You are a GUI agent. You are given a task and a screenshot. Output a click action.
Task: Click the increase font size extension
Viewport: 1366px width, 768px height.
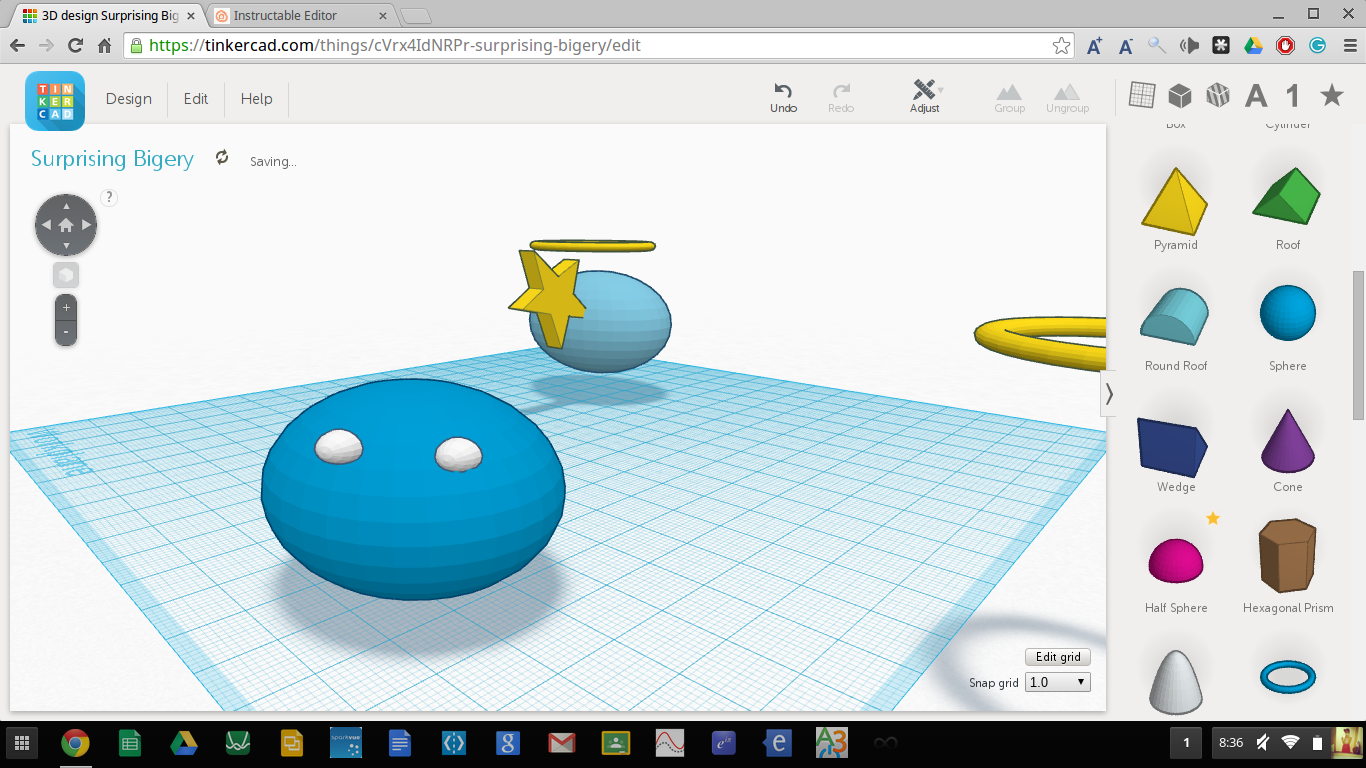click(1094, 46)
